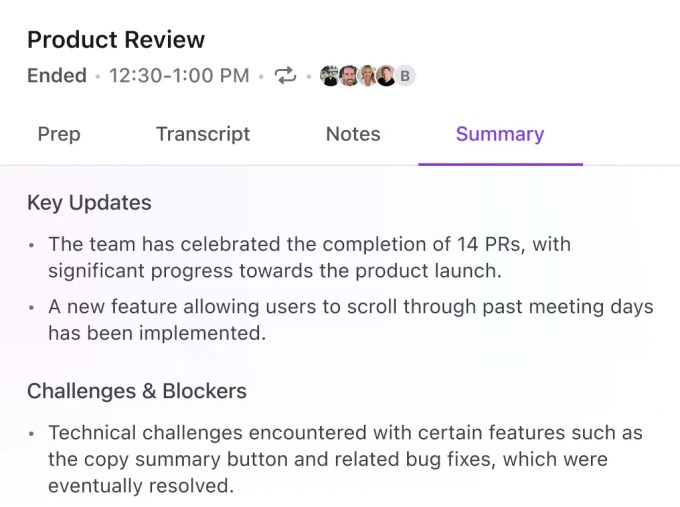The height and width of the screenshot is (507, 680).
Task: Open the Transcript tab
Action: (x=203, y=134)
